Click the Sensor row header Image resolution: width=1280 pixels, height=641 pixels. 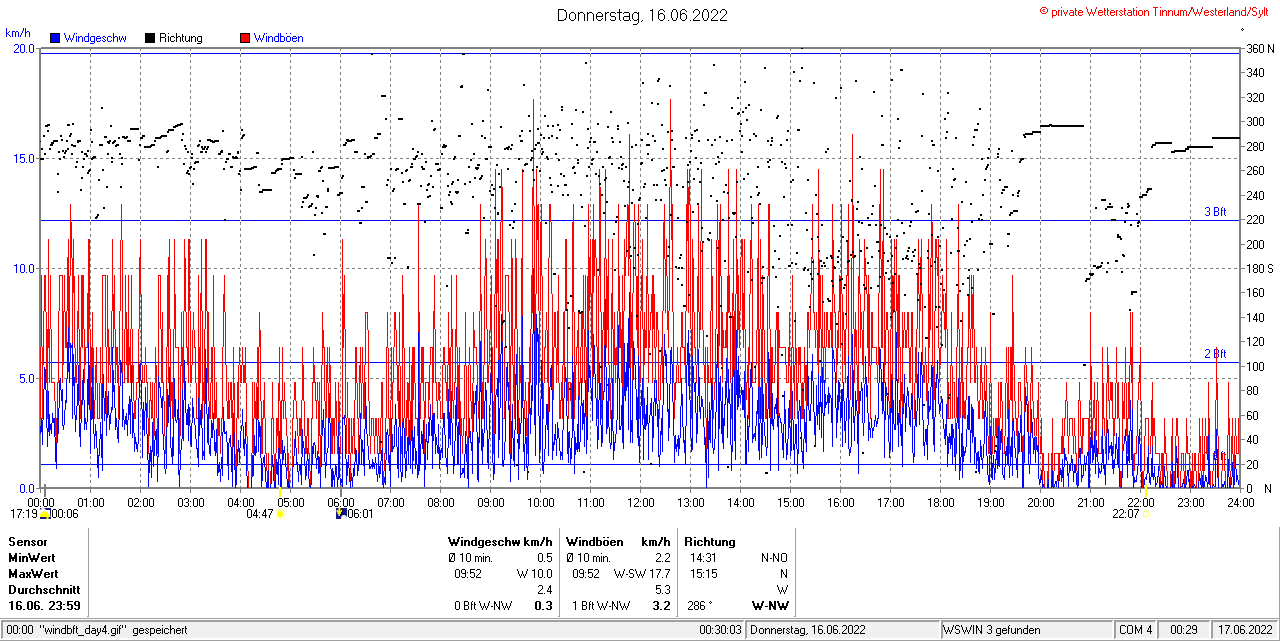point(28,541)
